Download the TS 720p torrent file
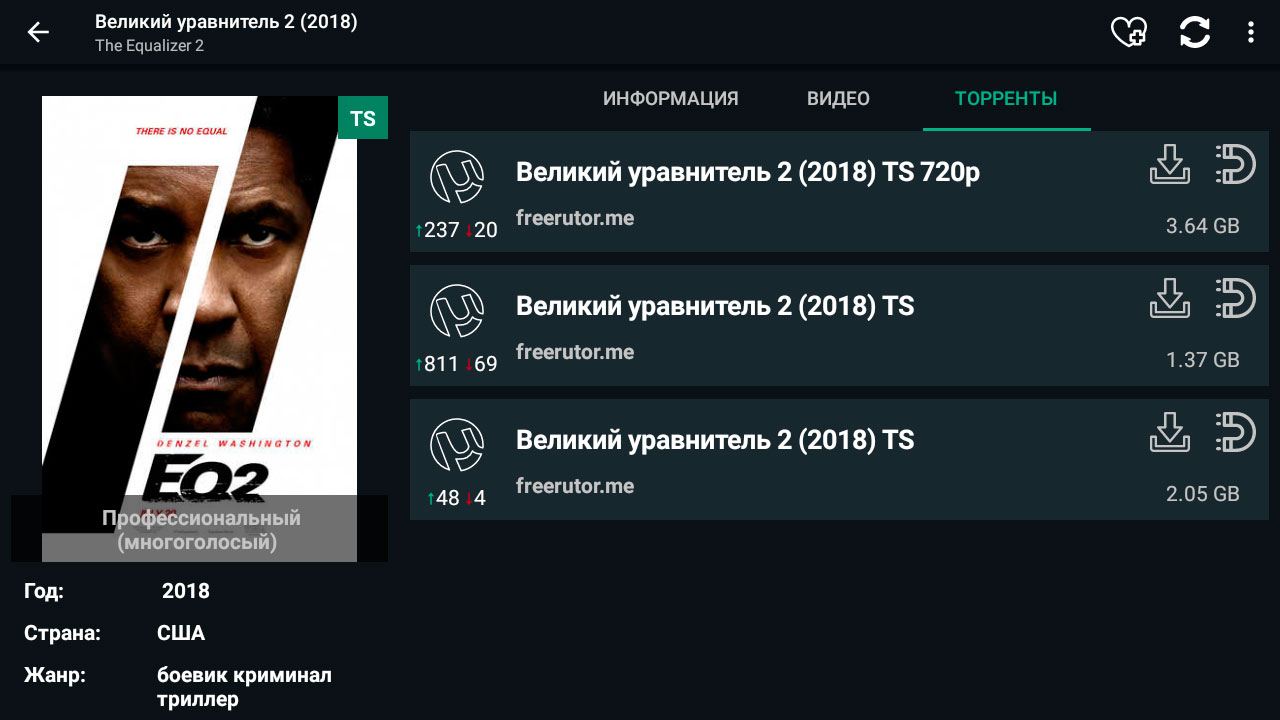The height and width of the screenshot is (720, 1280). point(1170,165)
